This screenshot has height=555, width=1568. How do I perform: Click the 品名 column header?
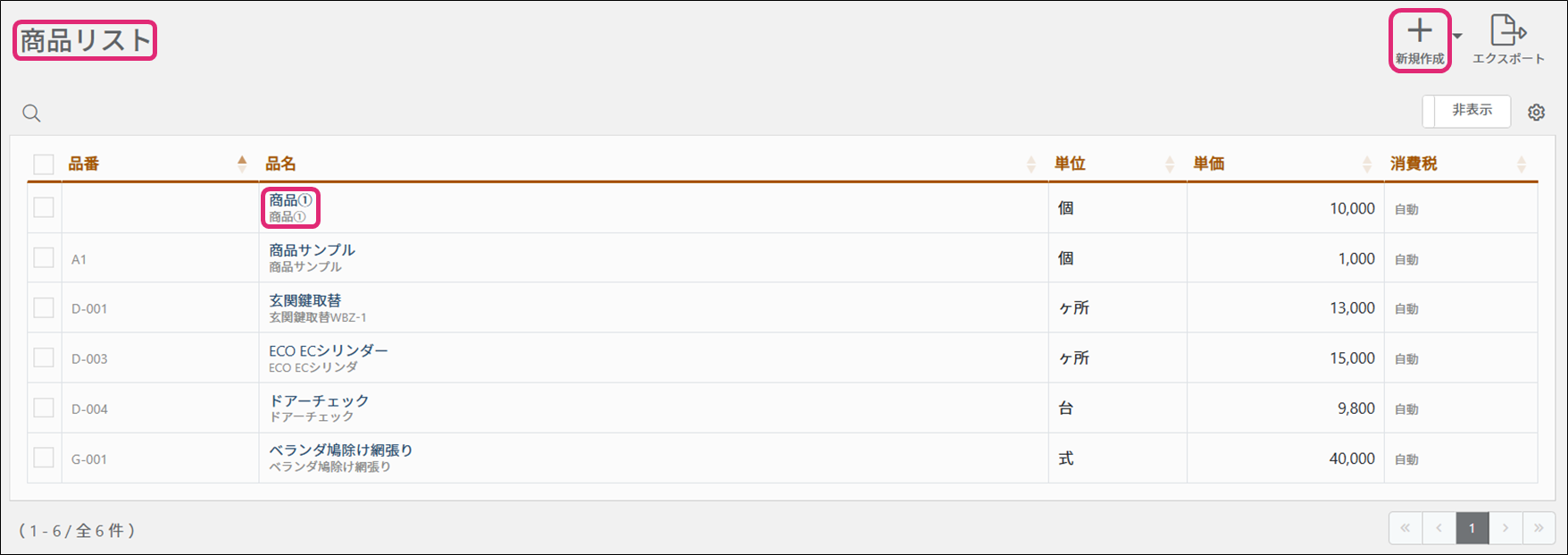pos(280,164)
